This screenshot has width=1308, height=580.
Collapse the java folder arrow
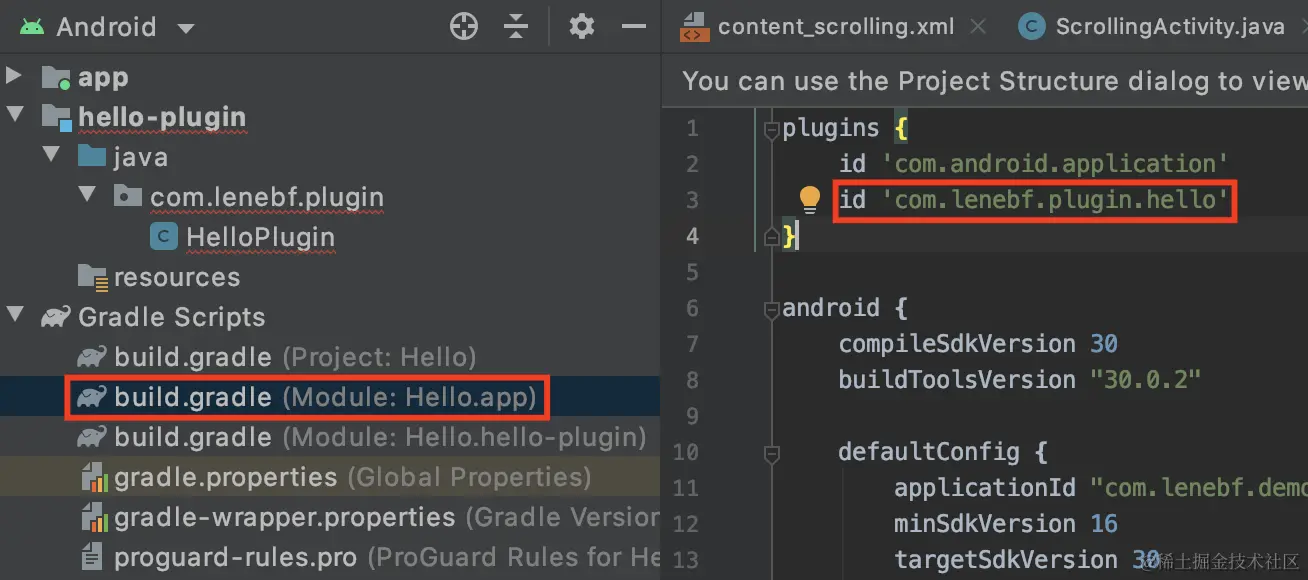click(52, 156)
